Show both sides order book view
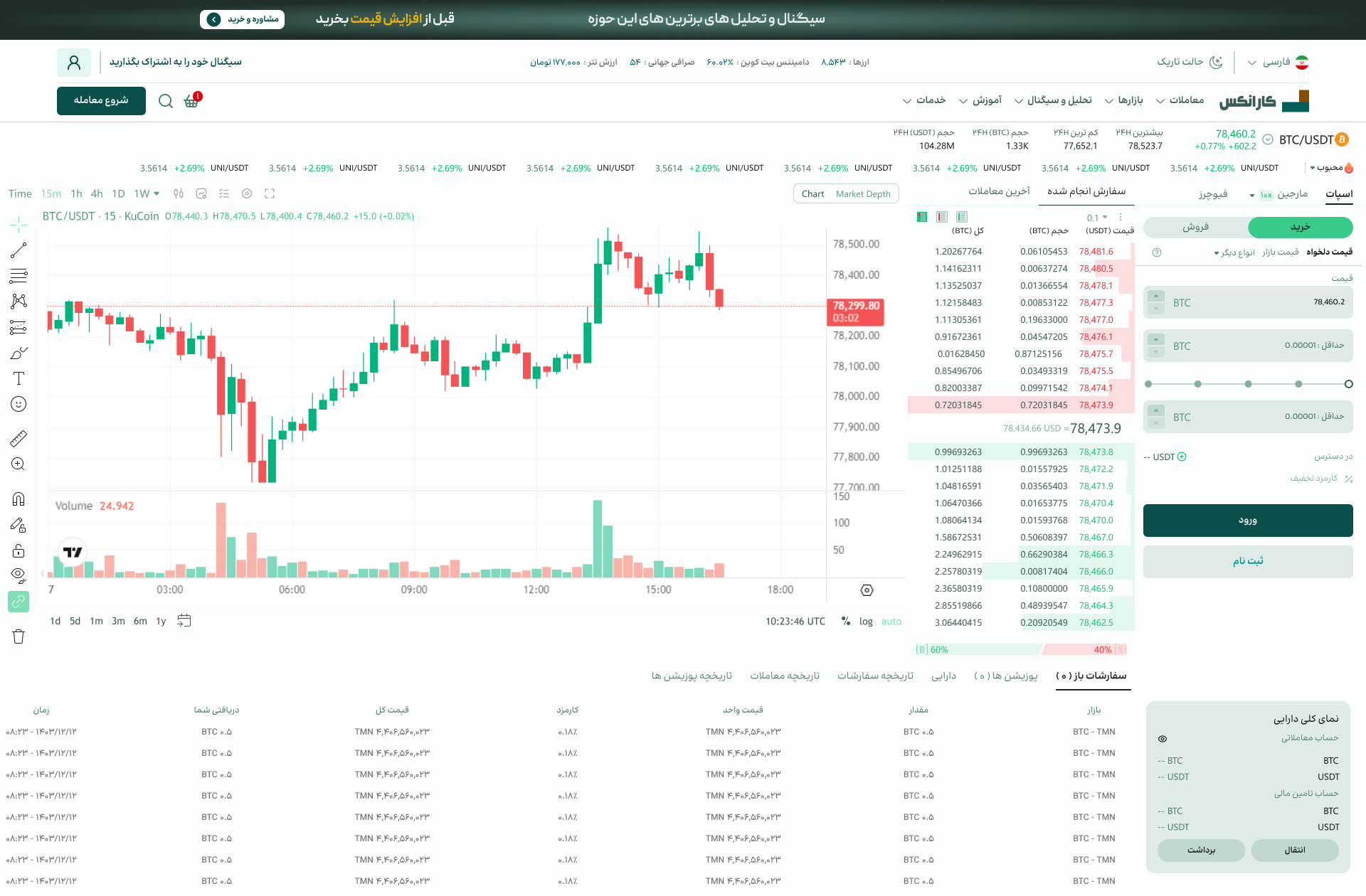The image size is (1366, 896). (x=922, y=217)
